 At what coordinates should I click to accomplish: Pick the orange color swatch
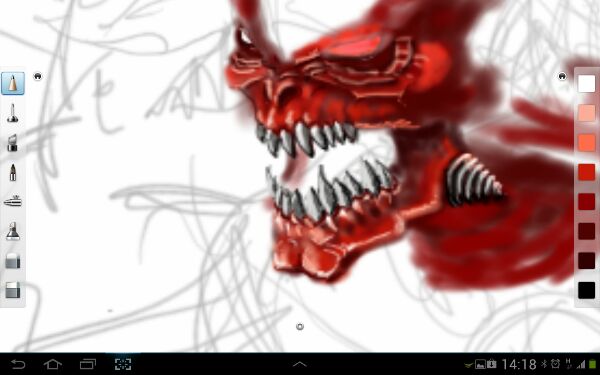click(x=587, y=143)
